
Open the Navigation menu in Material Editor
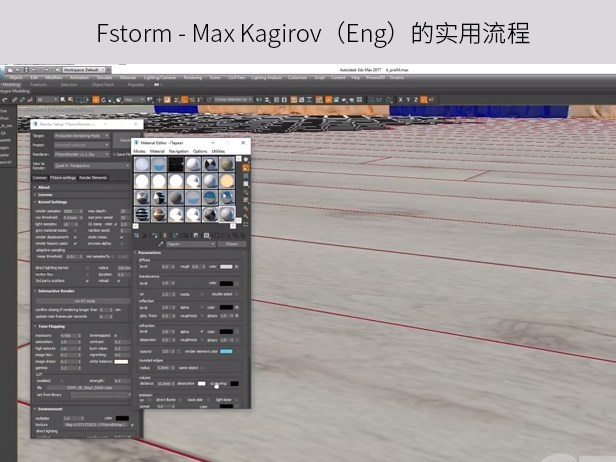178,151
